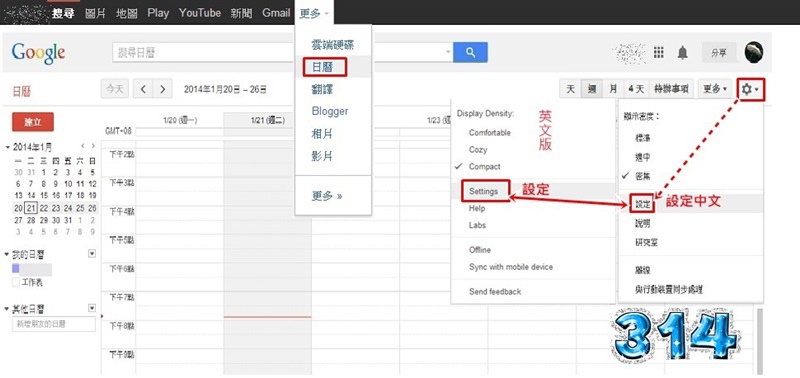Open the profile avatar picture
The height and width of the screenshot is (378, 800).
[x=754, y=52]
